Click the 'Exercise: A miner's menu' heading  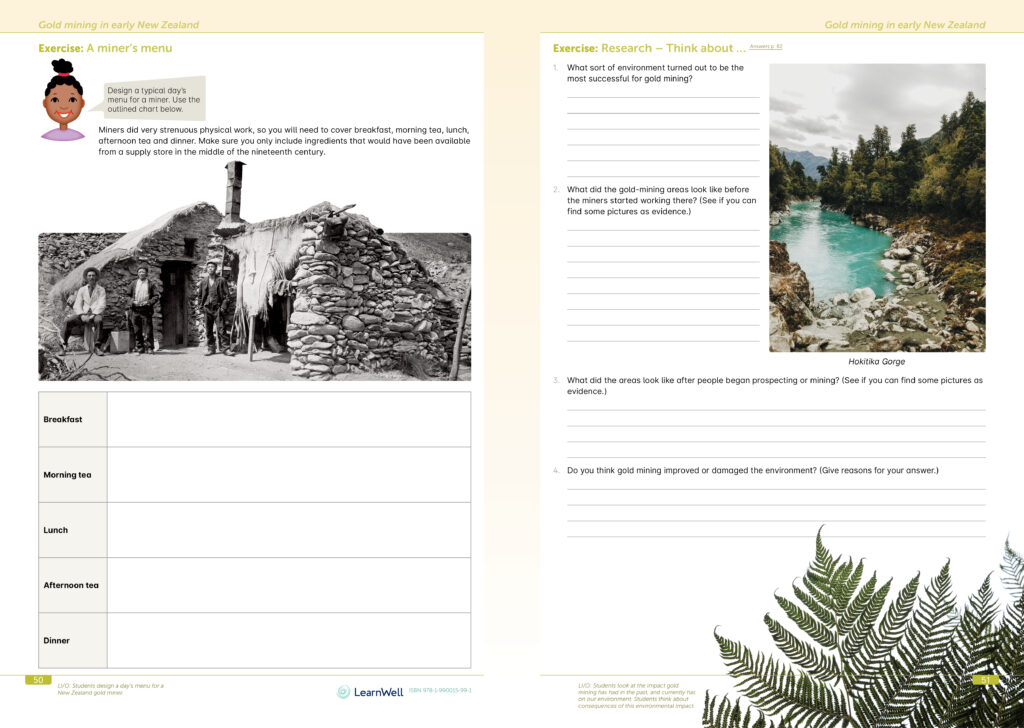pyautogui.click(x=105, y=48)
